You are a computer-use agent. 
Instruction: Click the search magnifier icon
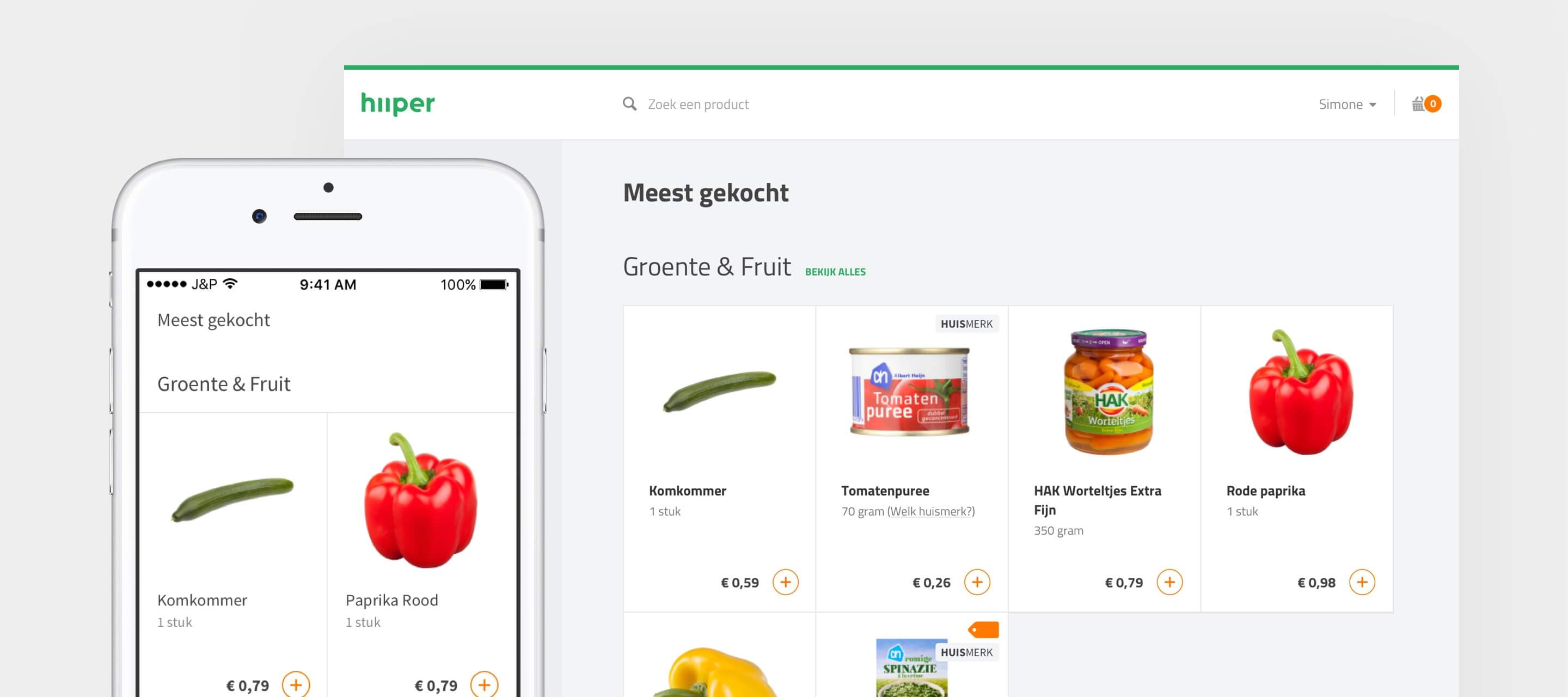click(x=629, y=104)
